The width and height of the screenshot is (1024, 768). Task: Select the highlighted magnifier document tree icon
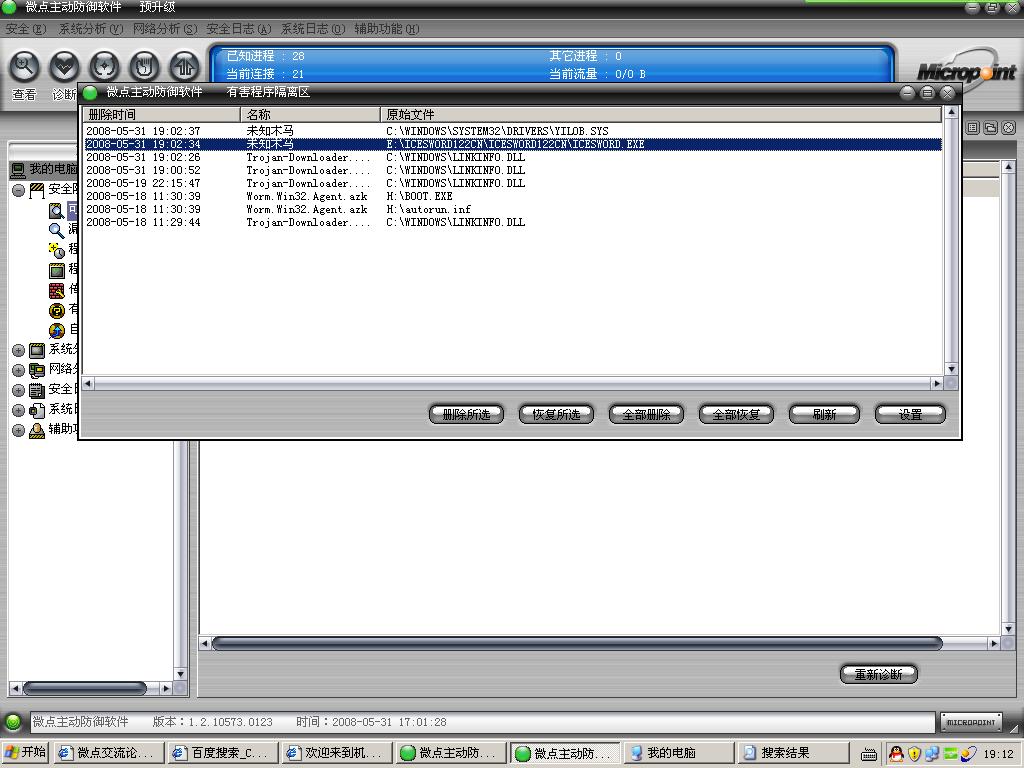pos(57,210)
